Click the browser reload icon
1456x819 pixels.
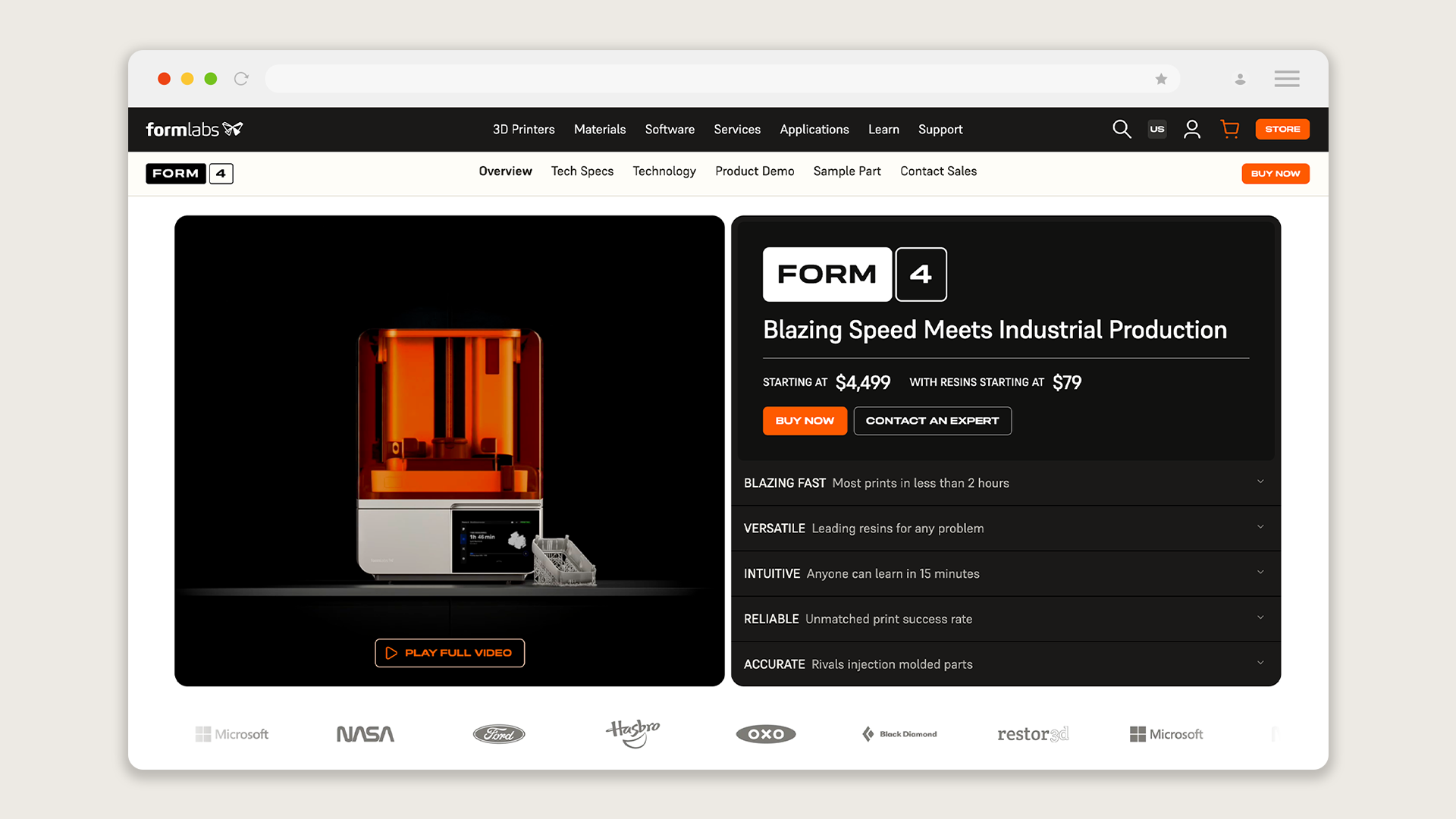click(x=241, y=79)
